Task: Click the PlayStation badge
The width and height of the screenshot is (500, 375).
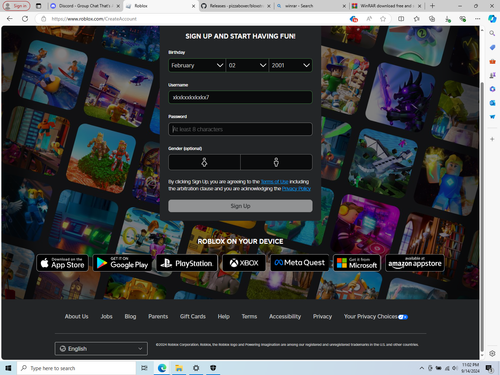Action: [x=187, y=263]
